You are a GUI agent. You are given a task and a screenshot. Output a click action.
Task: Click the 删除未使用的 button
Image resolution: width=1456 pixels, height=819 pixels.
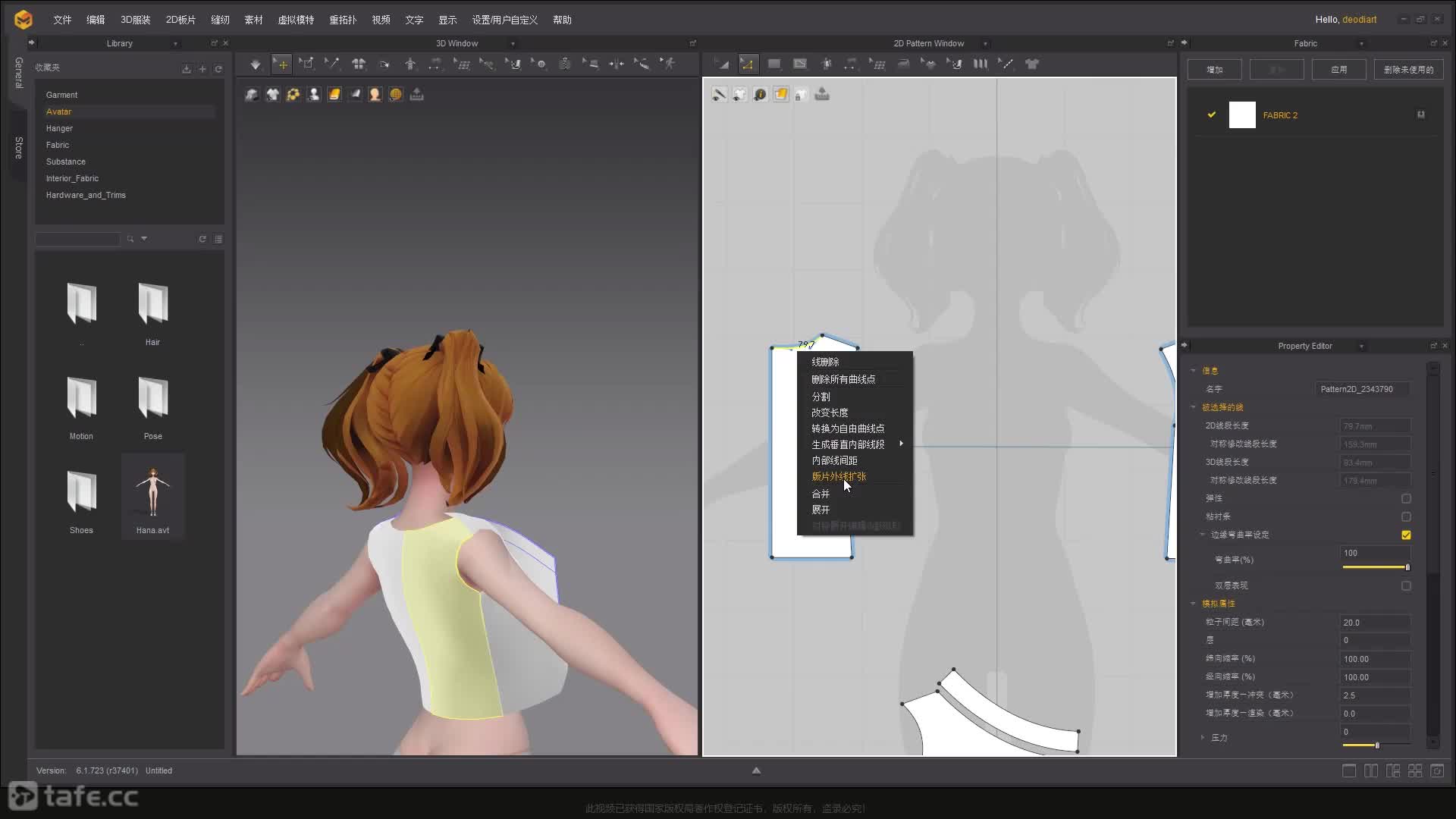pyautogui.click(x=1408, y=70)
